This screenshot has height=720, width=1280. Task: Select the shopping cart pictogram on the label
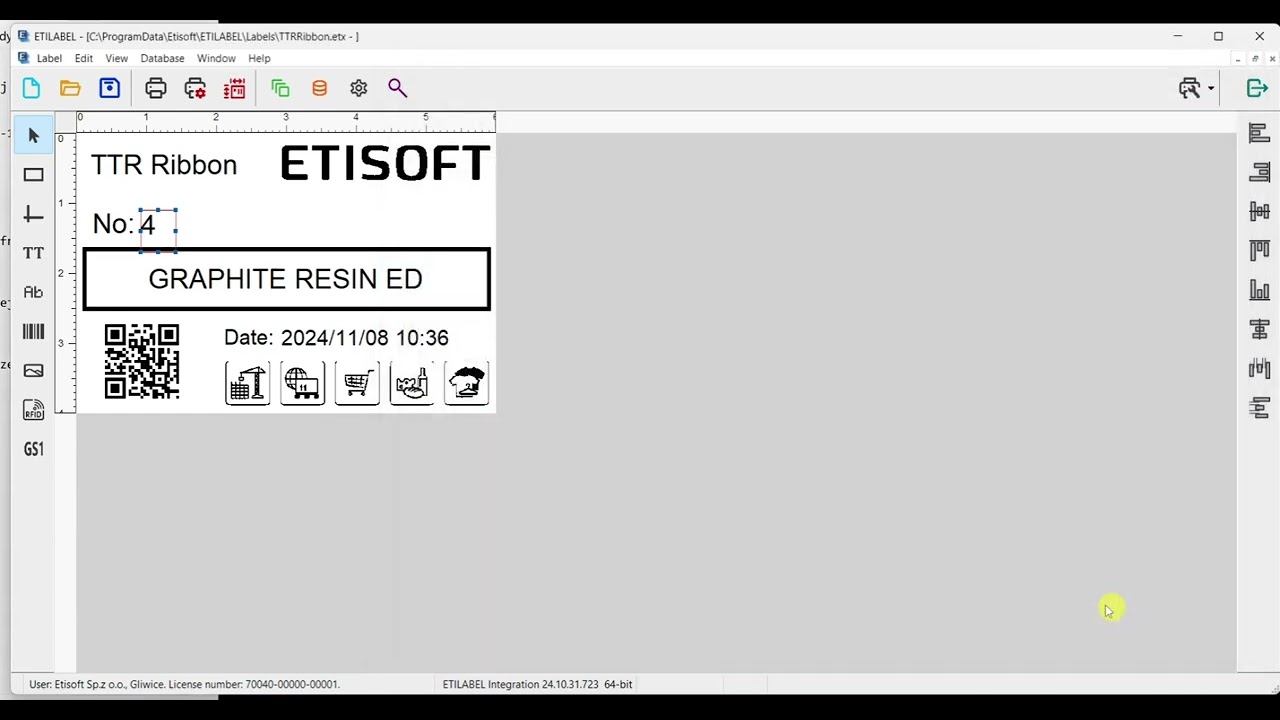[357, 383]
